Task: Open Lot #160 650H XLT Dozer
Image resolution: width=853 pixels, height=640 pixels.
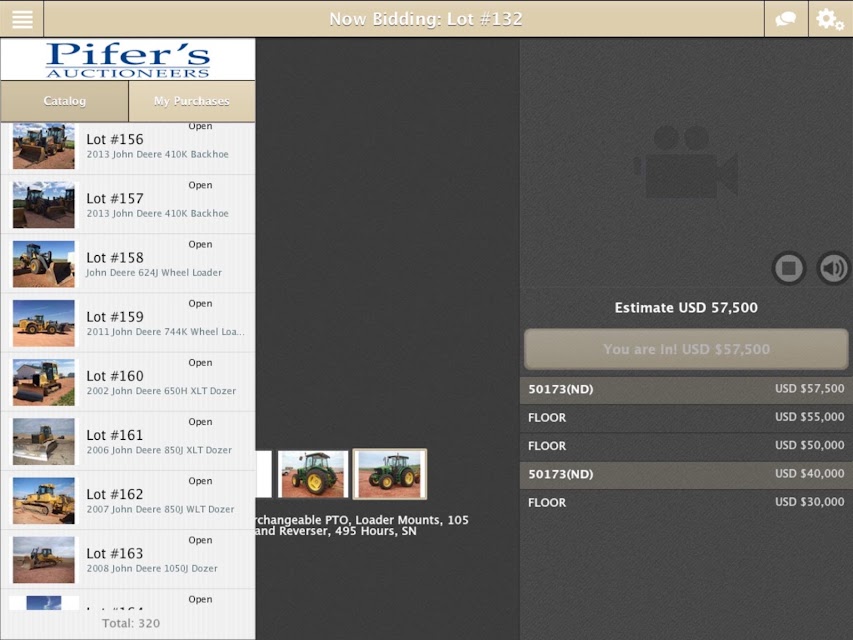Action: tap(128, 382)
